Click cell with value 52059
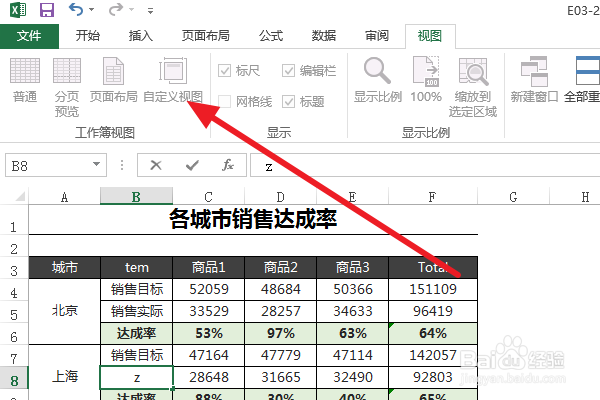600x400 pixels. (209, 289)
